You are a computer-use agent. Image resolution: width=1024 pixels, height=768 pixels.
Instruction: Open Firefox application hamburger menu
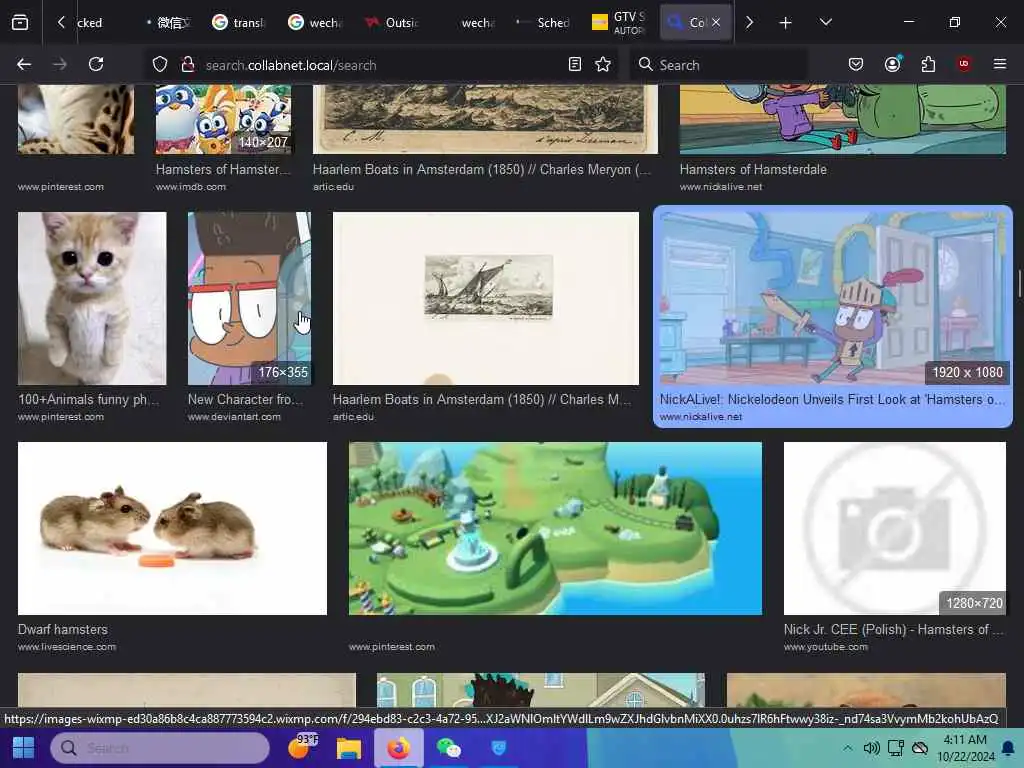1000,64
